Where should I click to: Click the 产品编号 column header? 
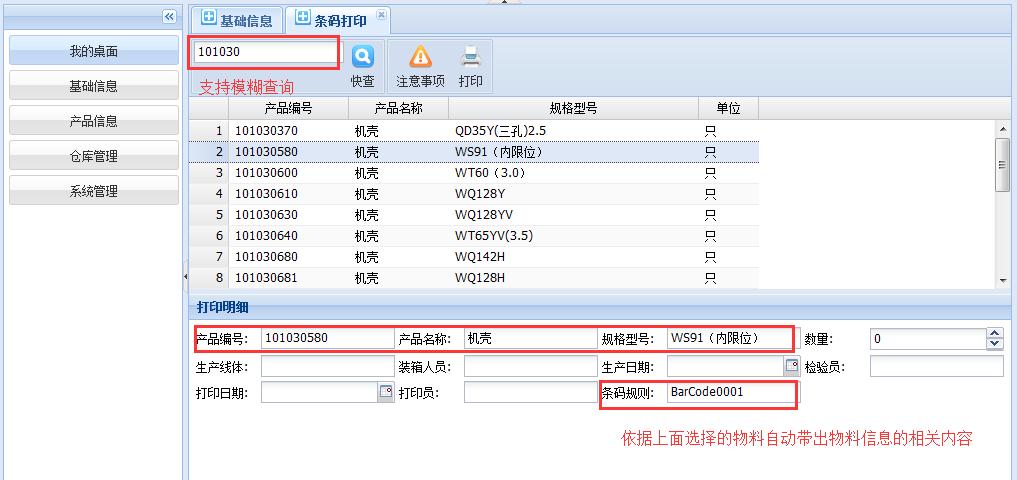[x=288, y=108]
